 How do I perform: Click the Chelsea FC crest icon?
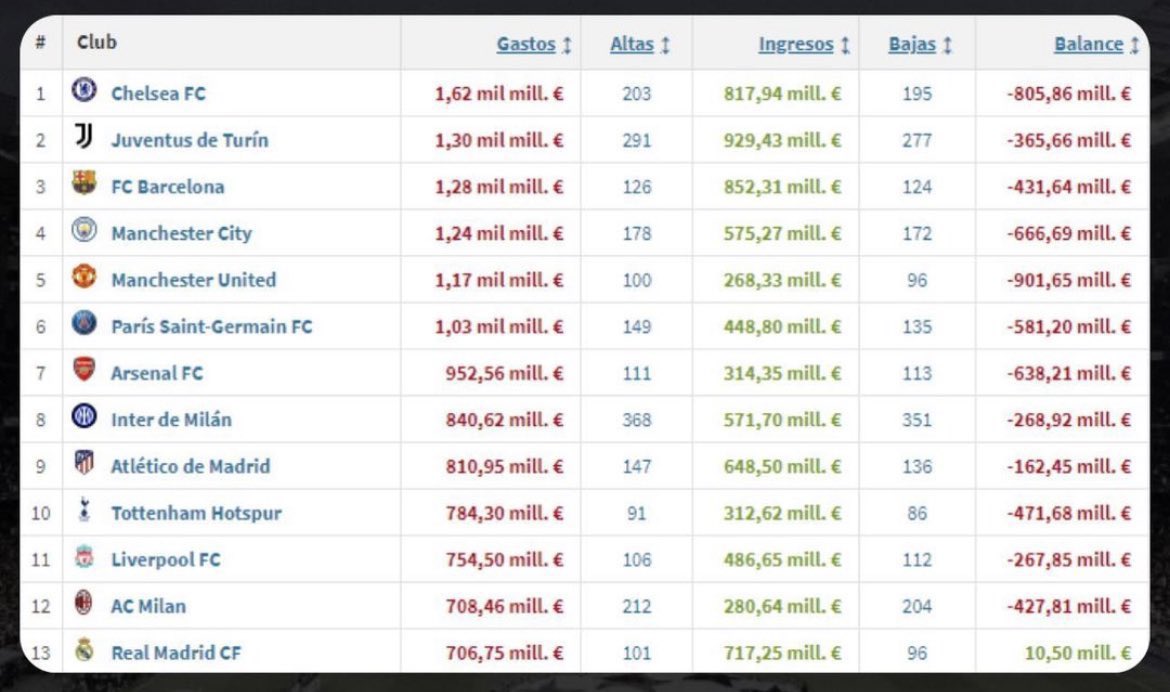point(84,90)
